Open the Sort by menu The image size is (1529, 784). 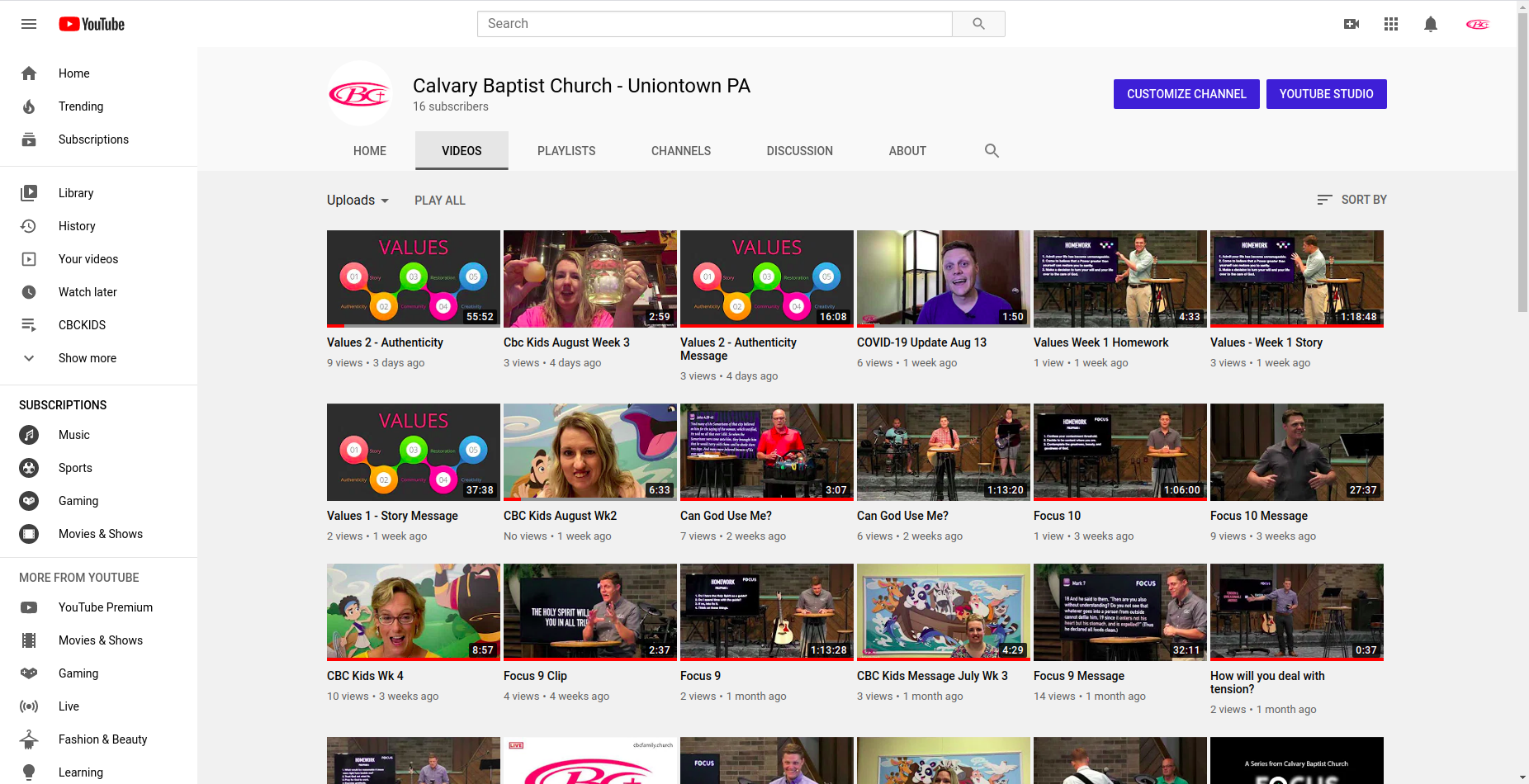click(x=1351, y=200)
